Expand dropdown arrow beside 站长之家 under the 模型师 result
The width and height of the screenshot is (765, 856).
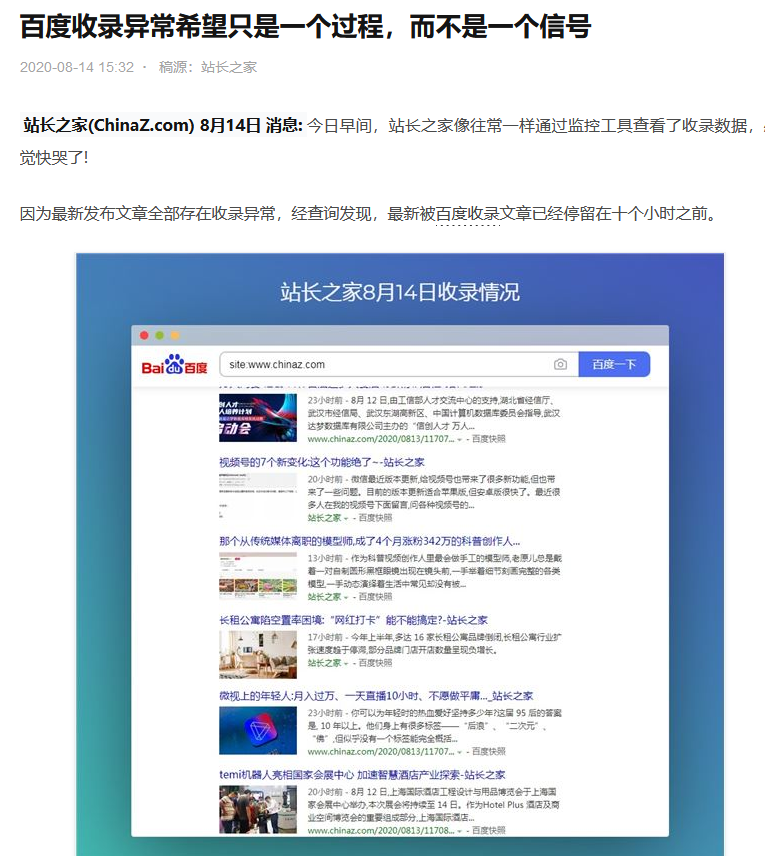[x=346, y=597]
